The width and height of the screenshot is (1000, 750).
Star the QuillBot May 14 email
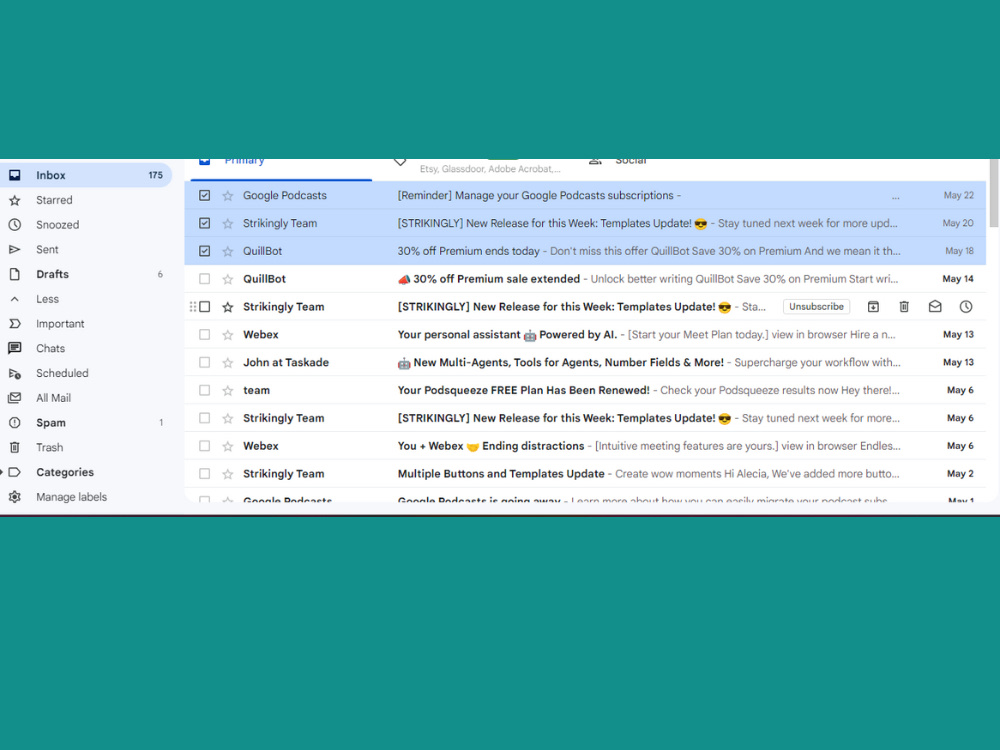tap(228, 279)
